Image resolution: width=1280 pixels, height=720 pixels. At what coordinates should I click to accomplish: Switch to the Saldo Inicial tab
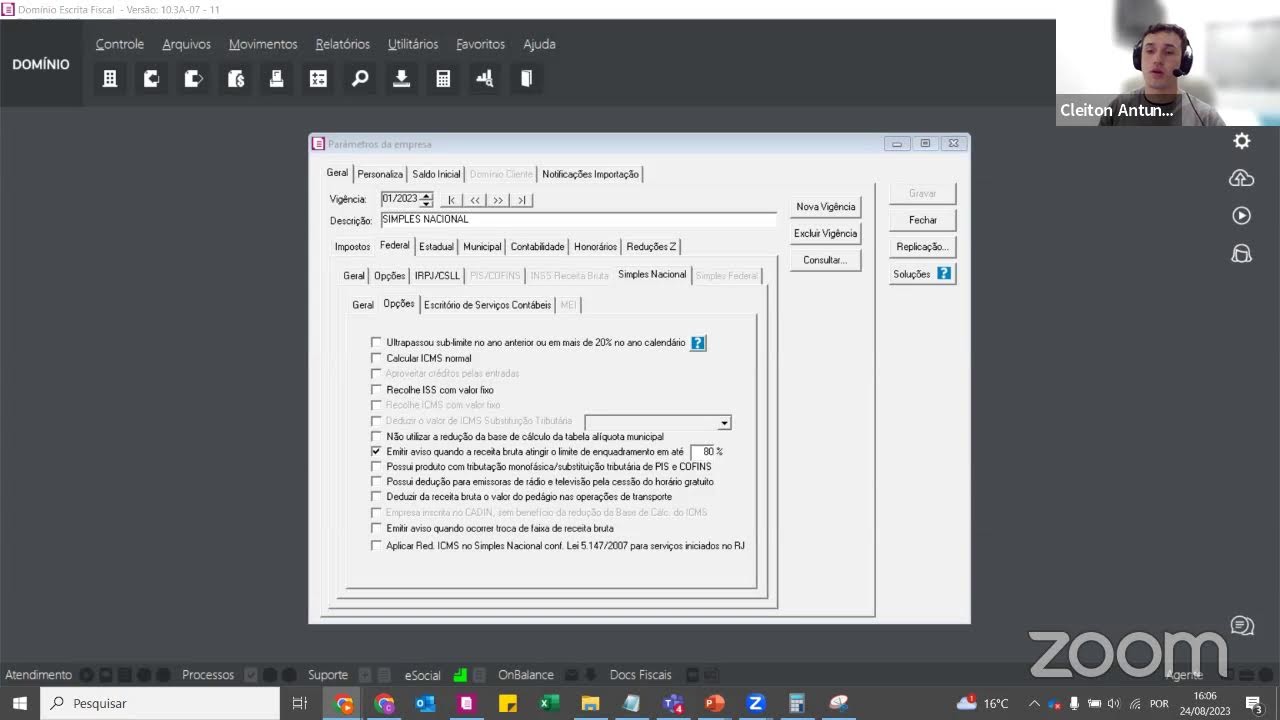436,174
